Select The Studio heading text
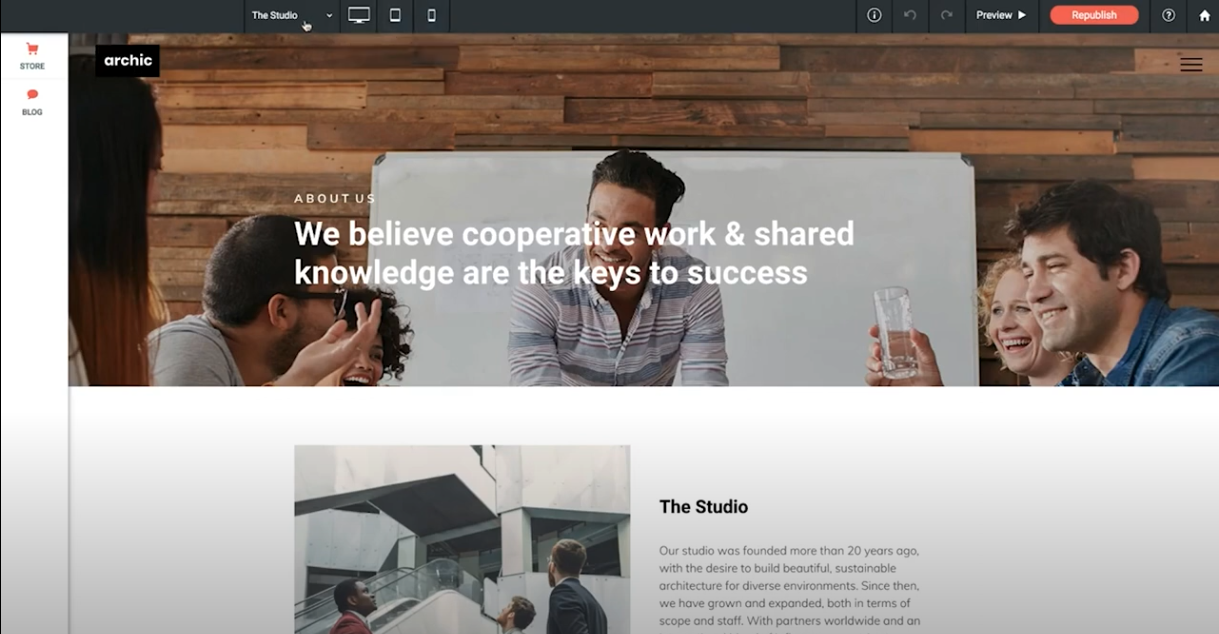Screen dimensions: 1219x634 tap(703, 507)
